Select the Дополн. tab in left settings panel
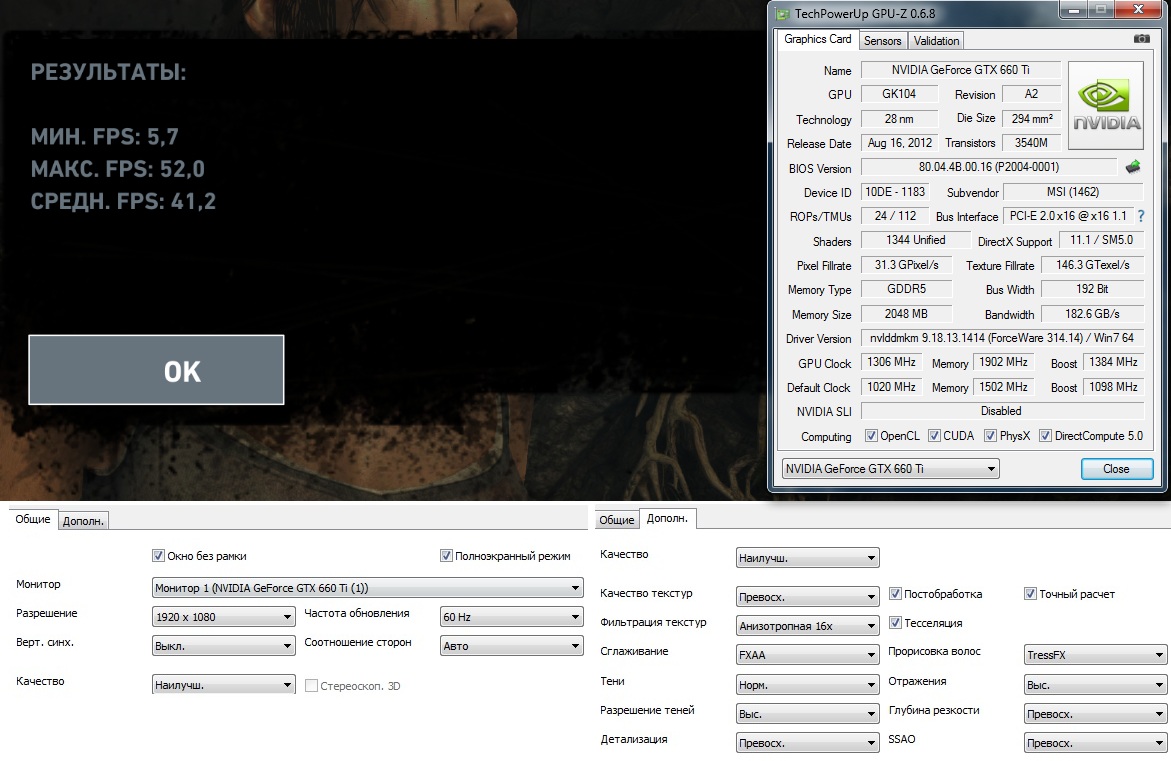Image resolution: width=1171 pixels, height=761 pixels. point(83,521)
